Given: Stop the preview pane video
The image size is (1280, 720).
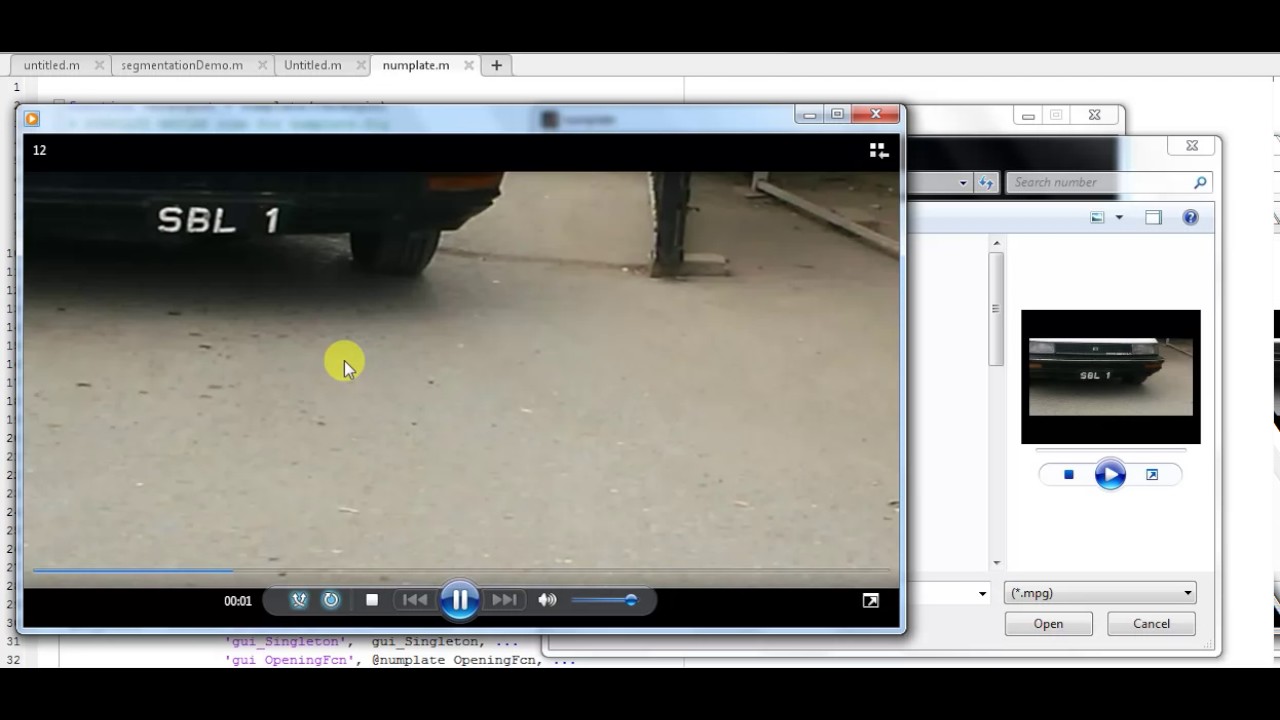Looking at the screenshot, I should pyautogui.click(x=1069, y=475).
